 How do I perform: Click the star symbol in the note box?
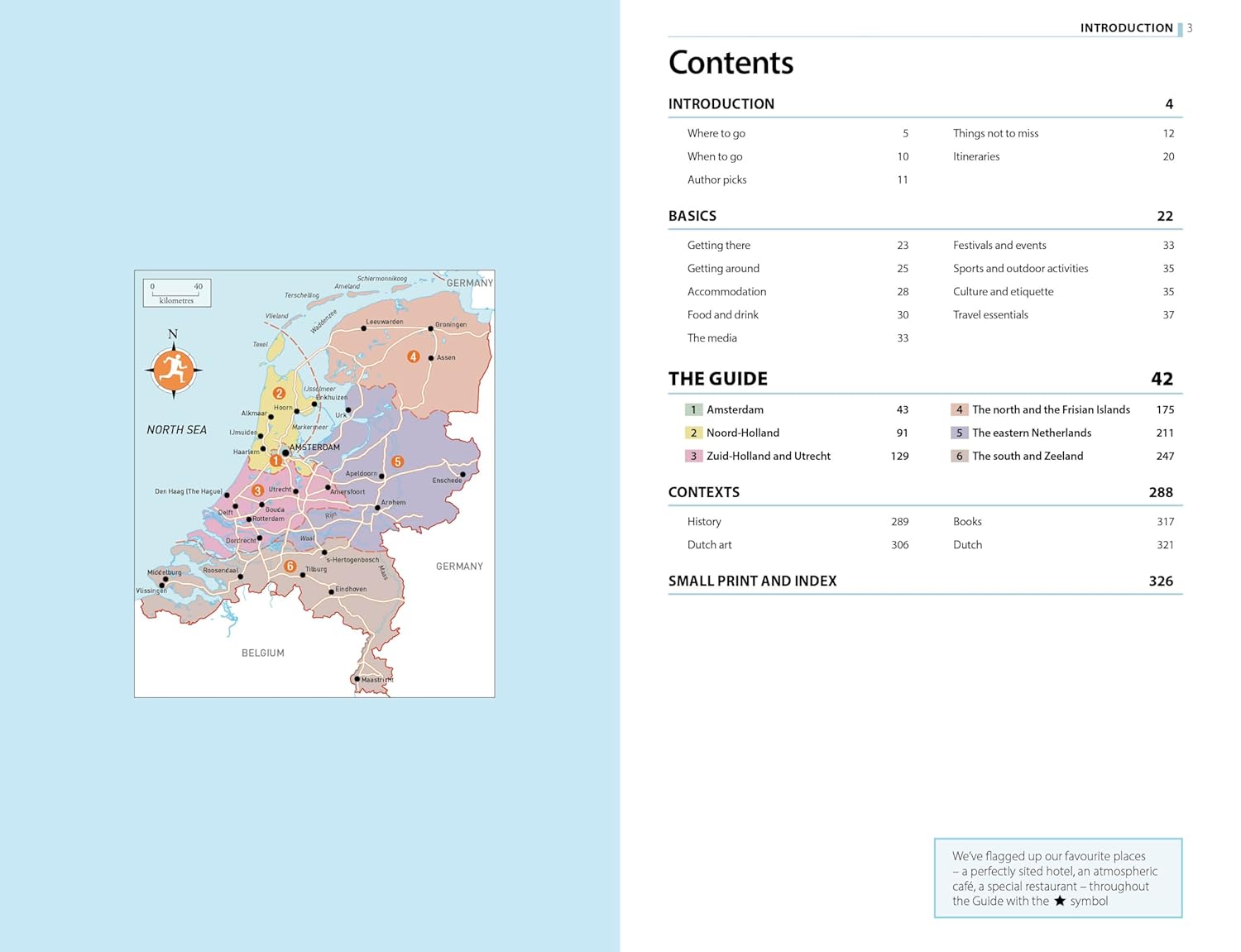click(1060, 901)
